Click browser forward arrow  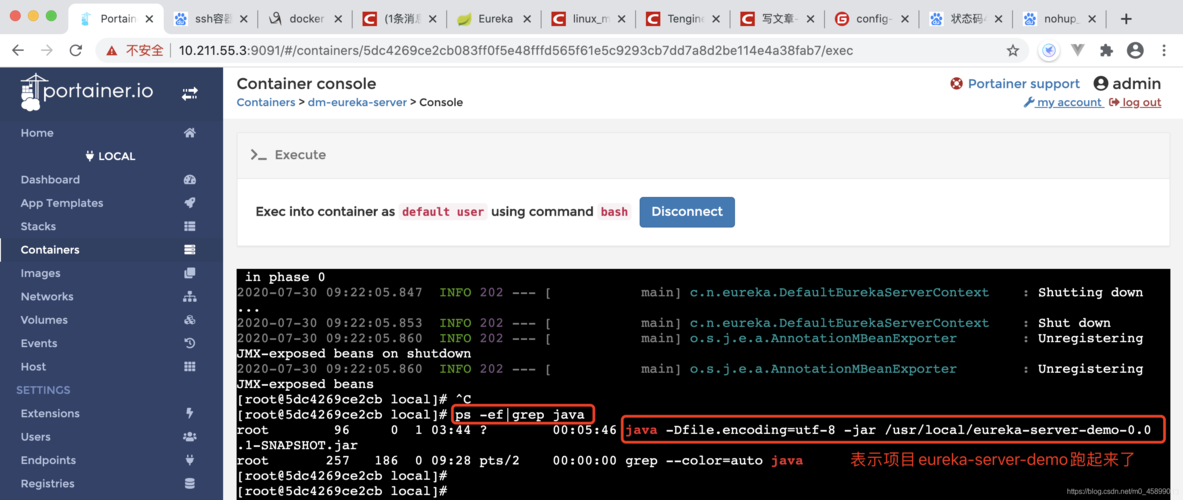[x=47, y=51]
